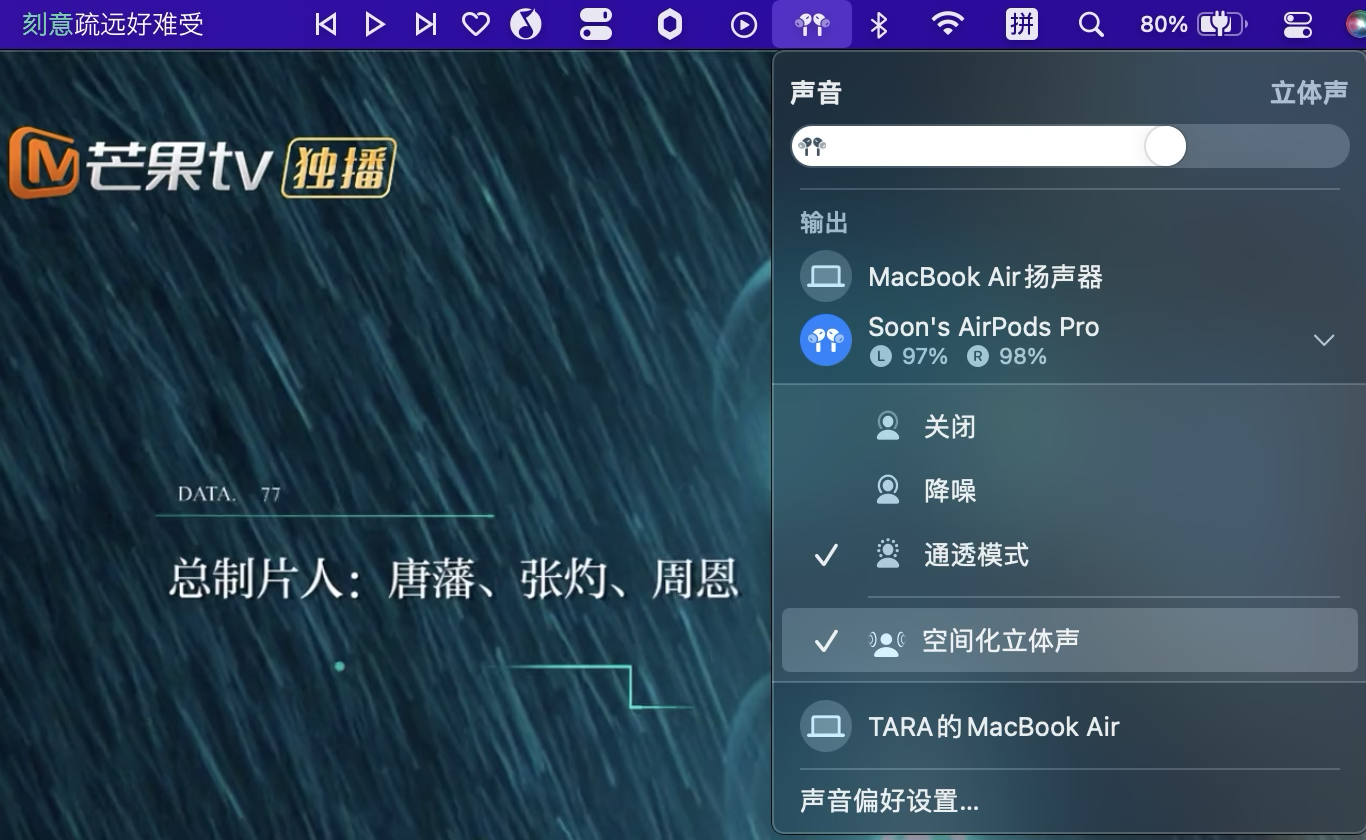Like the current song with heart icon
1366x840 pixels.
click(x=476, y=24)
